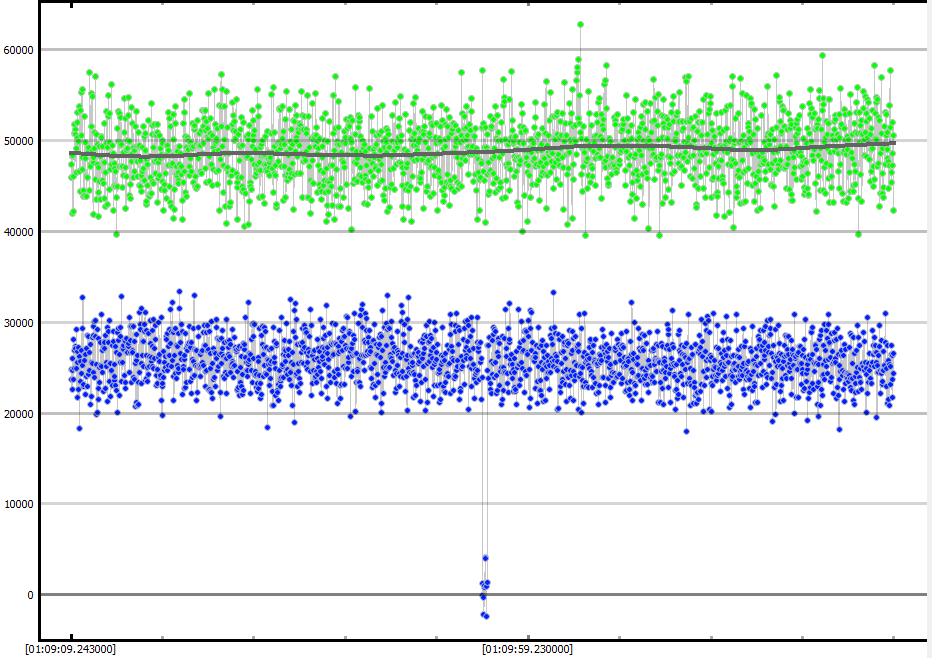932x658 pixels.
Task: Select the lowest blue outlier below zero
Action: pos(485,616)
